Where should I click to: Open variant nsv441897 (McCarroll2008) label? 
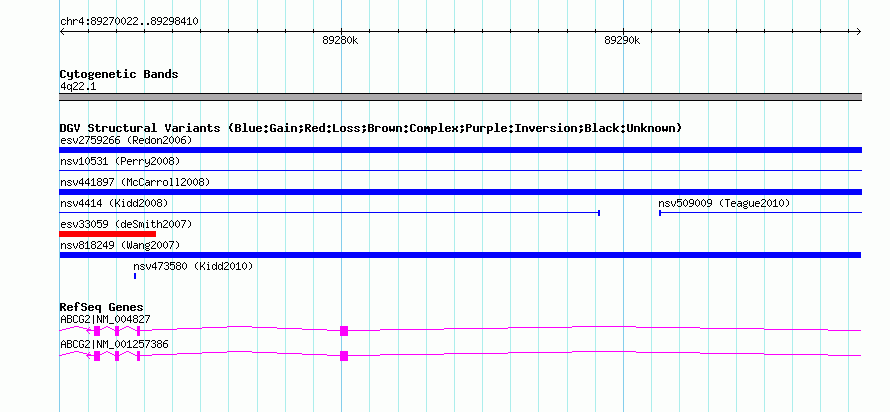(135, 182)
